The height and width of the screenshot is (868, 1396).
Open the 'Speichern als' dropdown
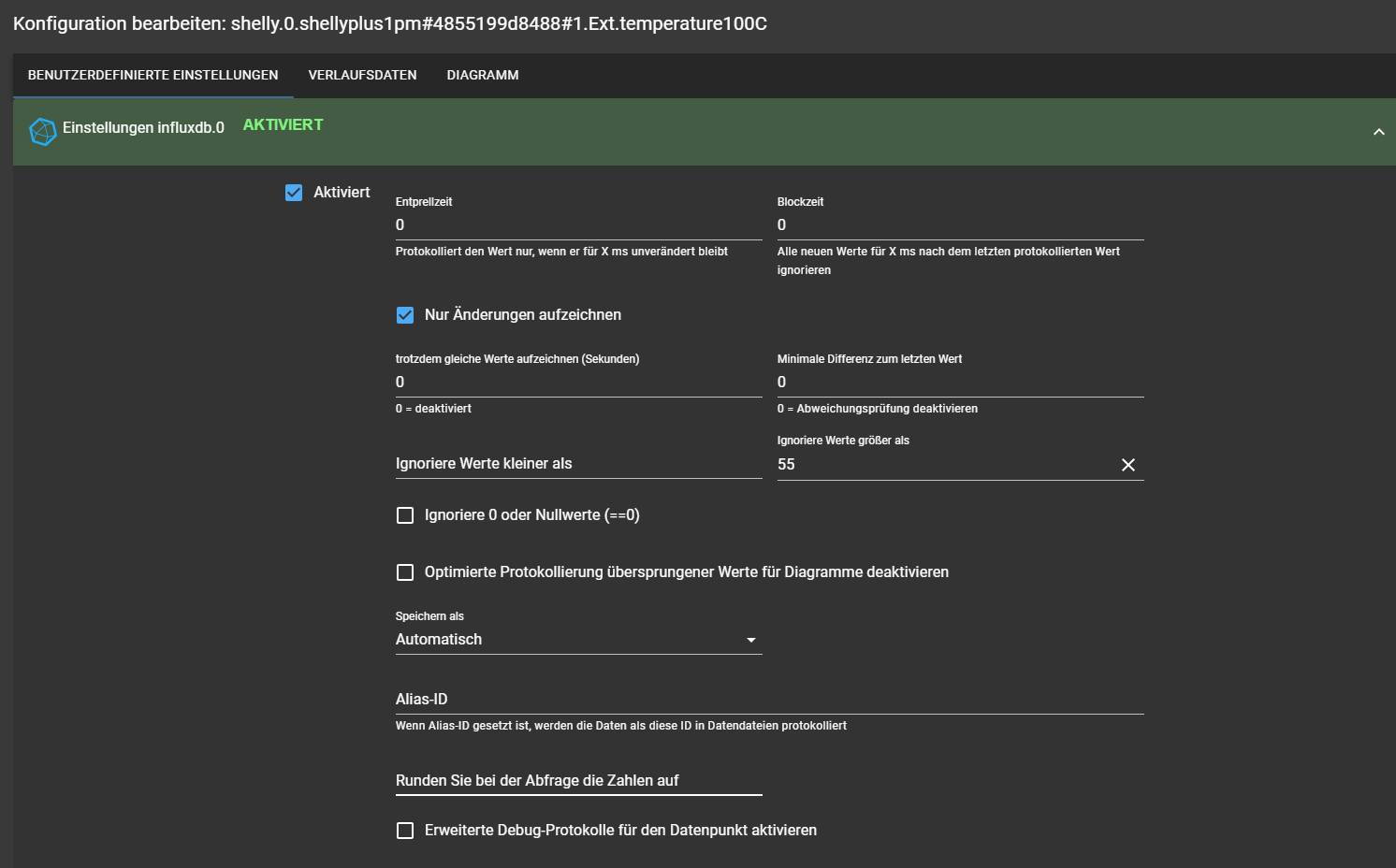pyautogui.click(x=578, y=640)
